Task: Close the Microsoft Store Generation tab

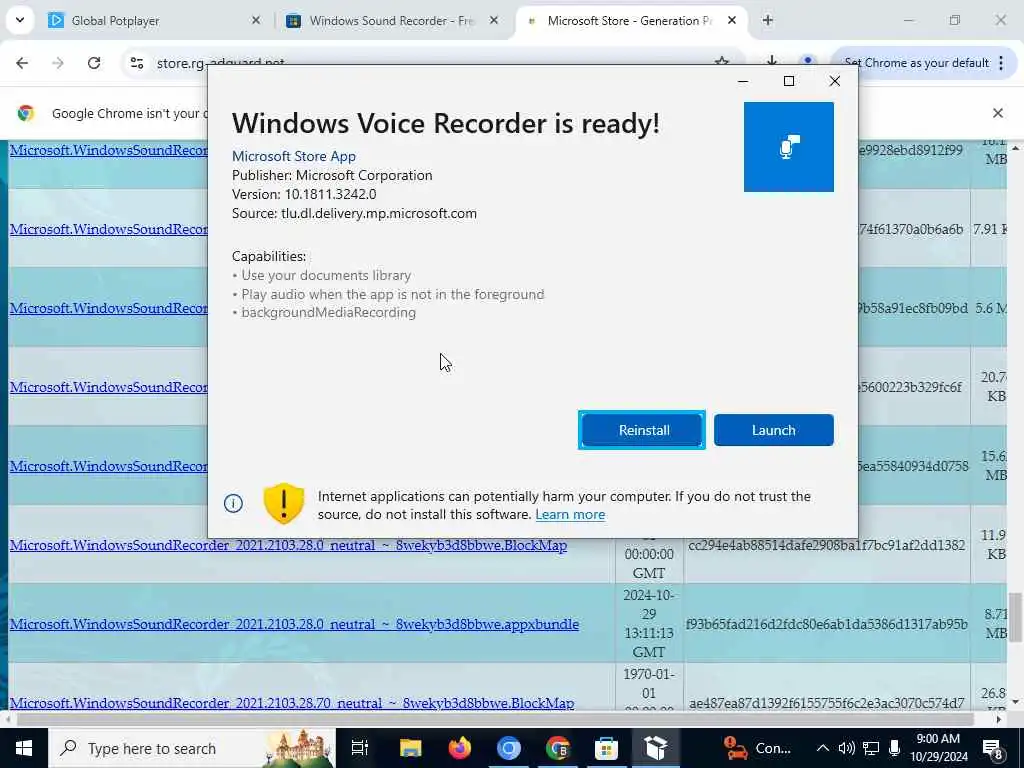Action: [731, 21]
